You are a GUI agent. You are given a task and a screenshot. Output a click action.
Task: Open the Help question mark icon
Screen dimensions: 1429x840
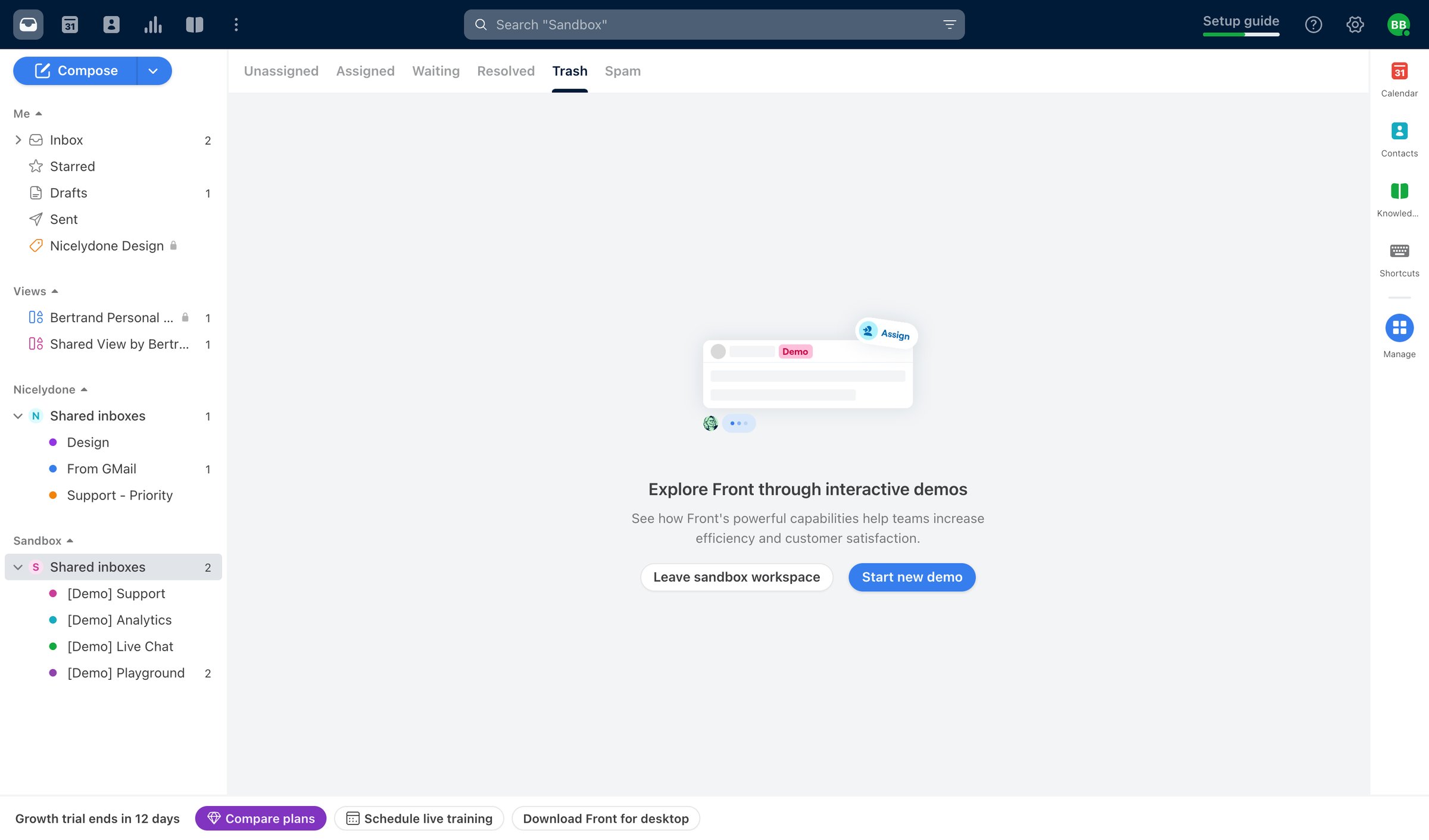click(x=1313, y=24)
